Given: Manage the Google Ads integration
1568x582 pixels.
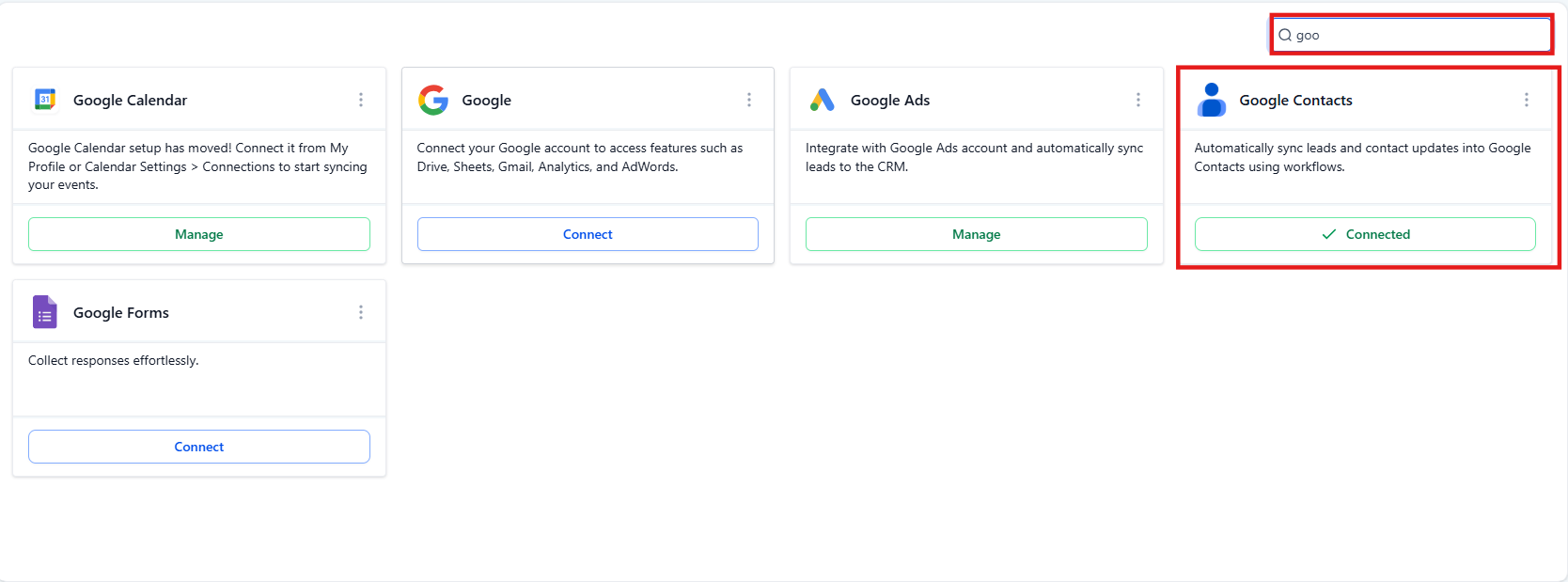Looking at the screenshot, I should tap(976, 234).
